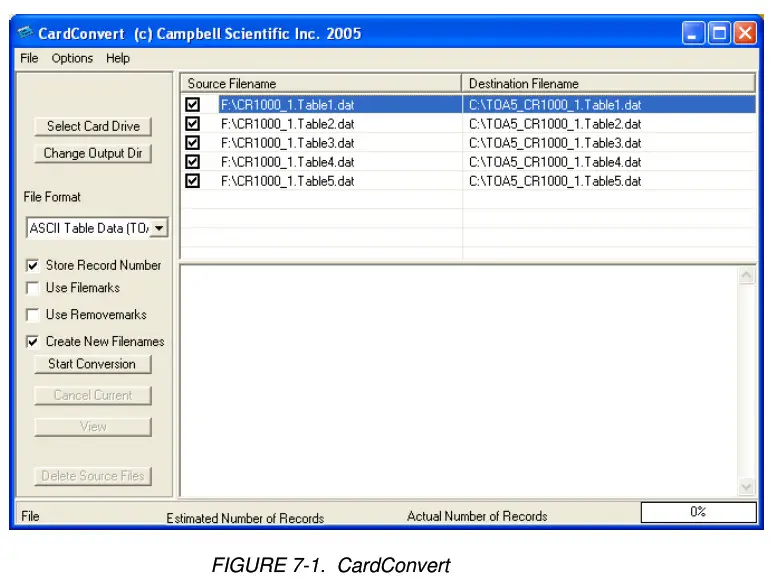Click the Select Card Drive button
This screenshot has height=580, width=782.
coord(93,126)
